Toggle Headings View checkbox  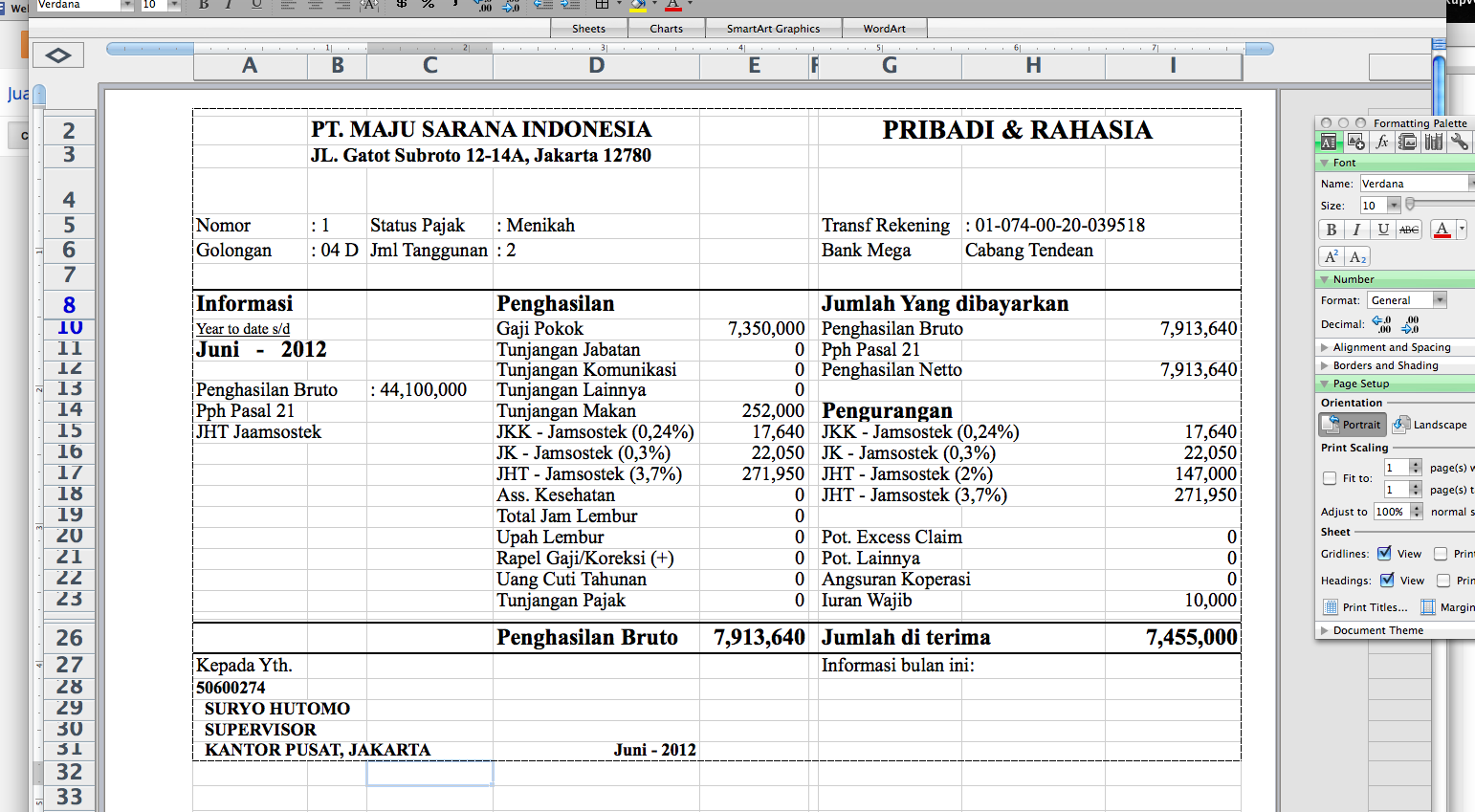1387,580
